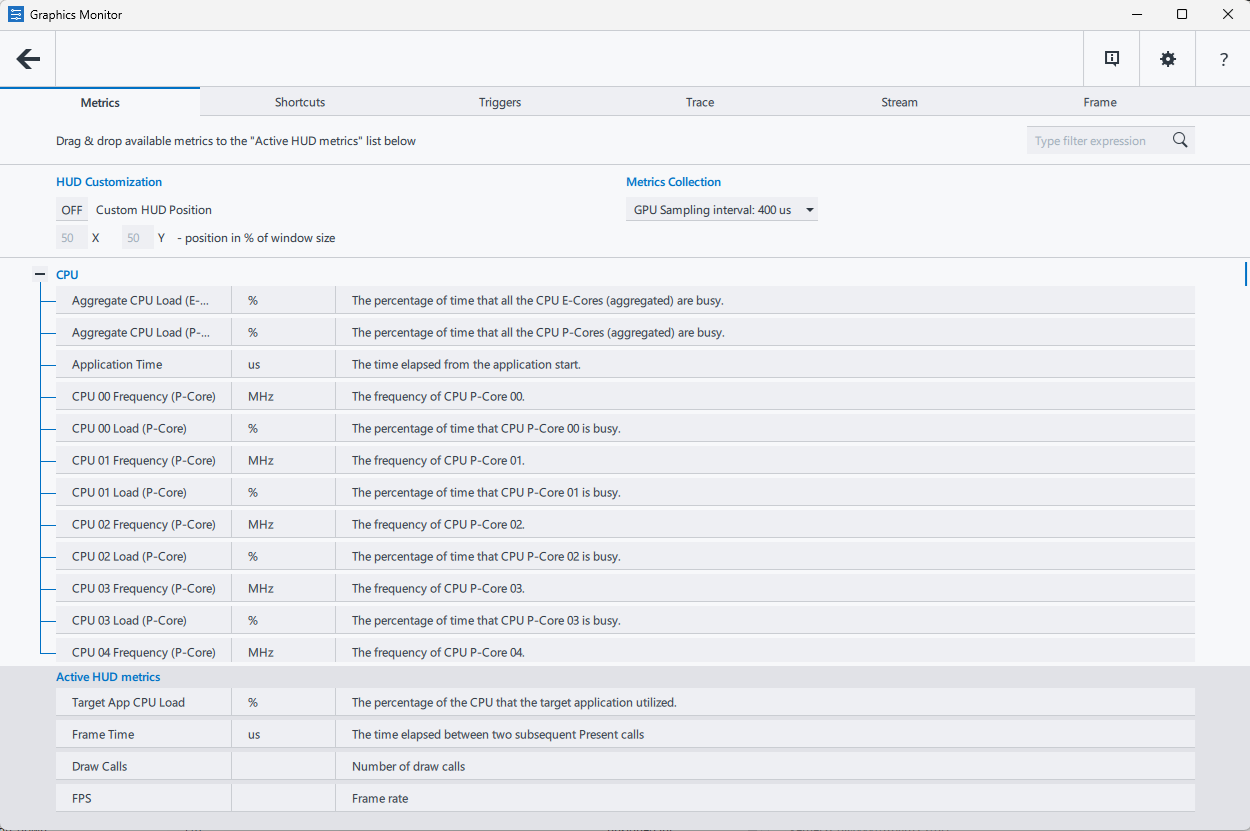Click the back arrow icon
This screenshot has width=1250, height=831.
click(28, 59)
